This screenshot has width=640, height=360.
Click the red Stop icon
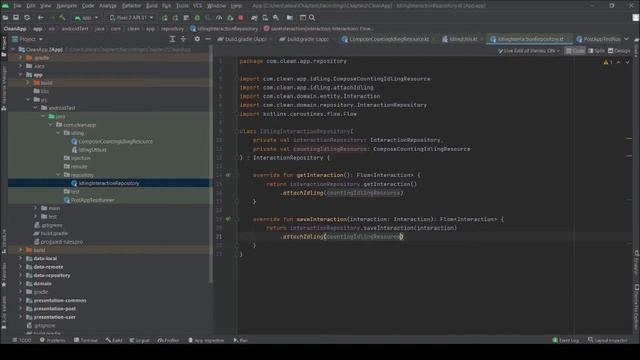[241, 18]
